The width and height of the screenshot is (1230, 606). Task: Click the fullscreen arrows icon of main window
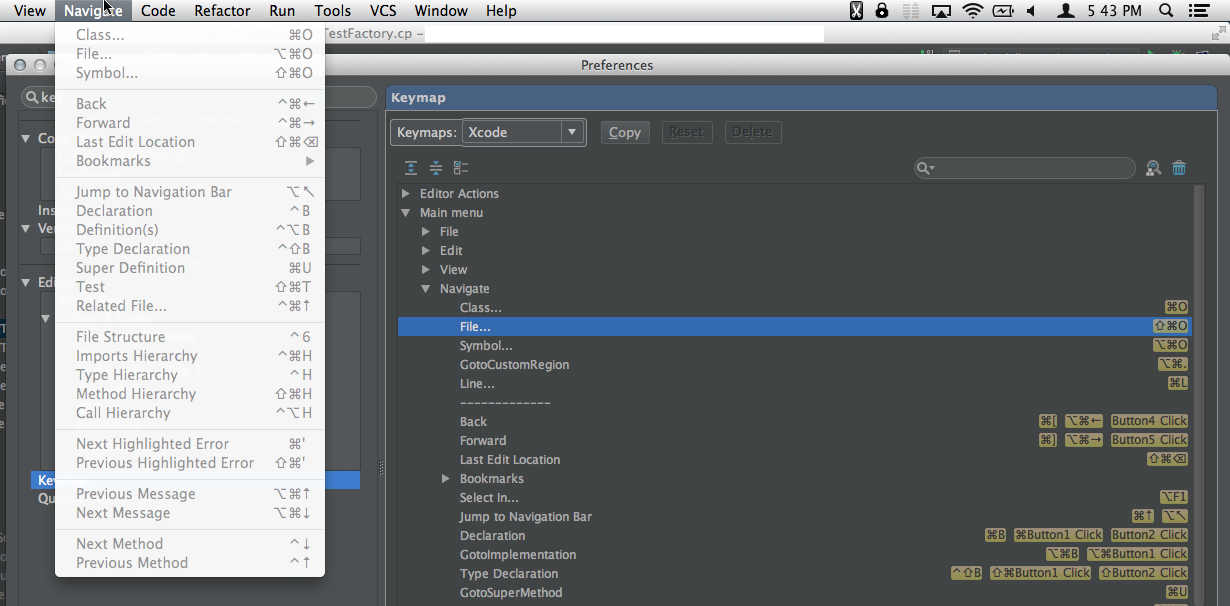(x=1217, y=33)
